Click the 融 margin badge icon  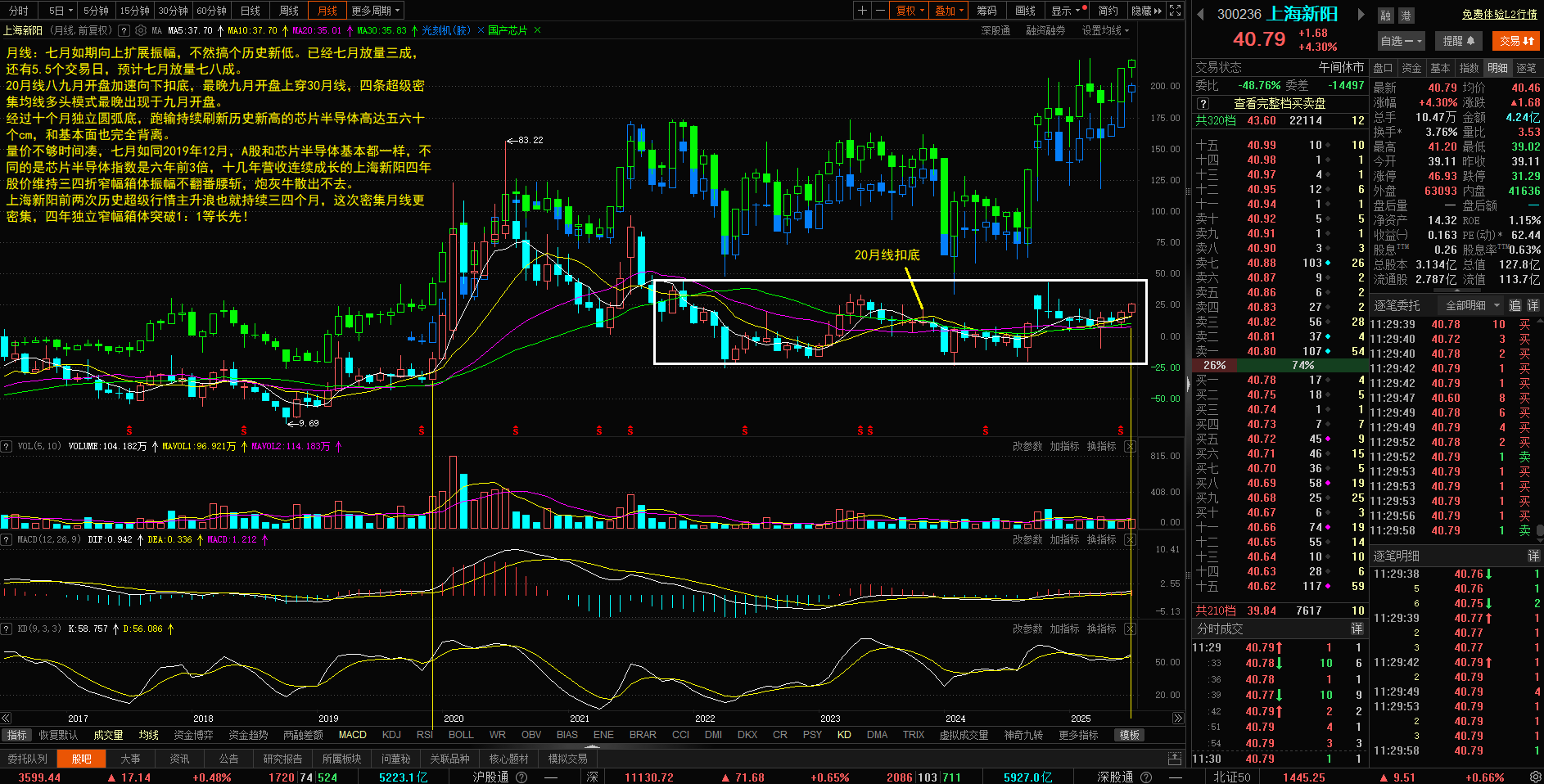coord(1385,16)
